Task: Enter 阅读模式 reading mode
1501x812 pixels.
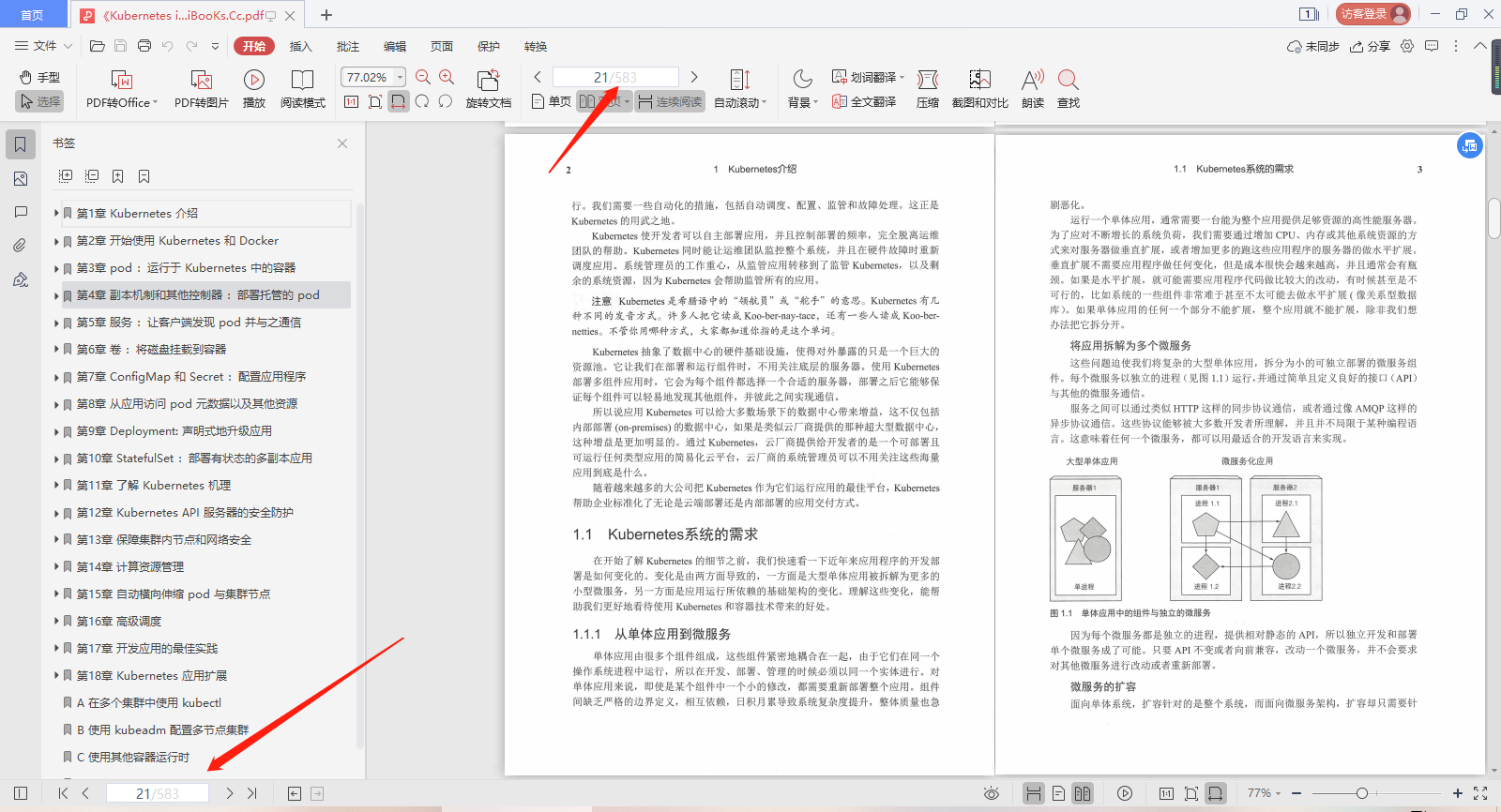Action: (303, 89)
